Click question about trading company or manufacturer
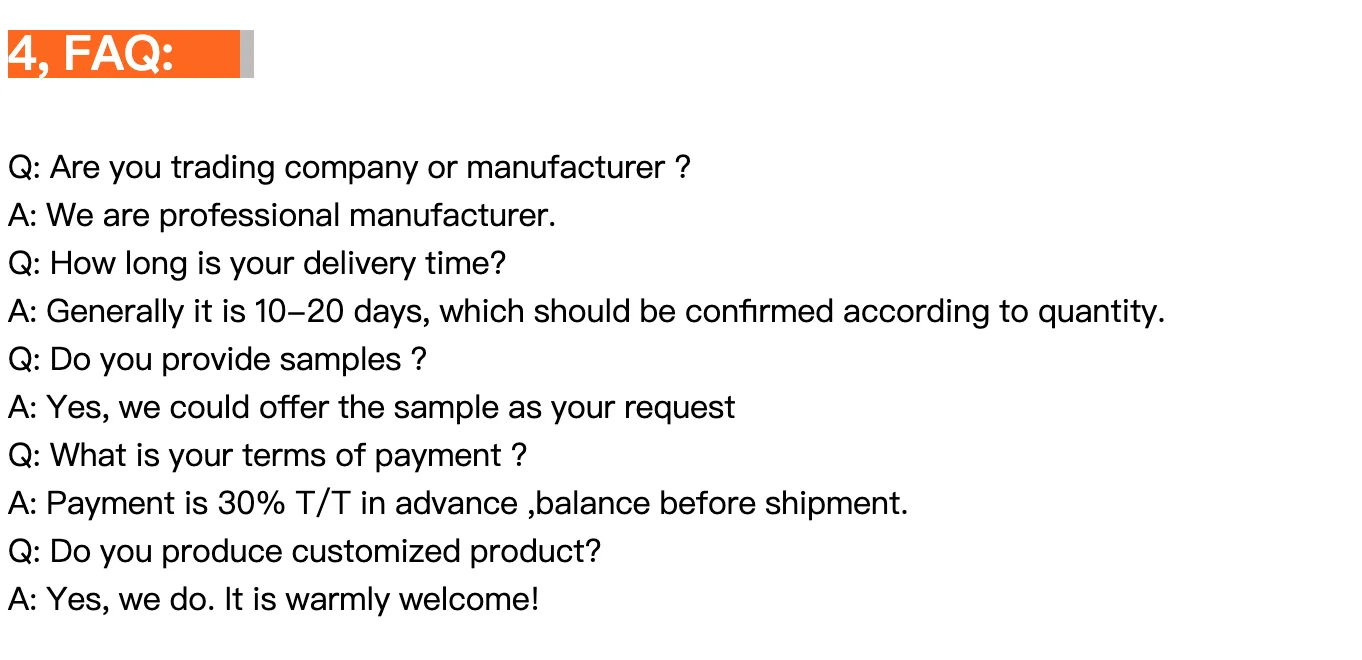Image resolution: width=1362 pixels, height=660 pixels. tap(349, 167)
